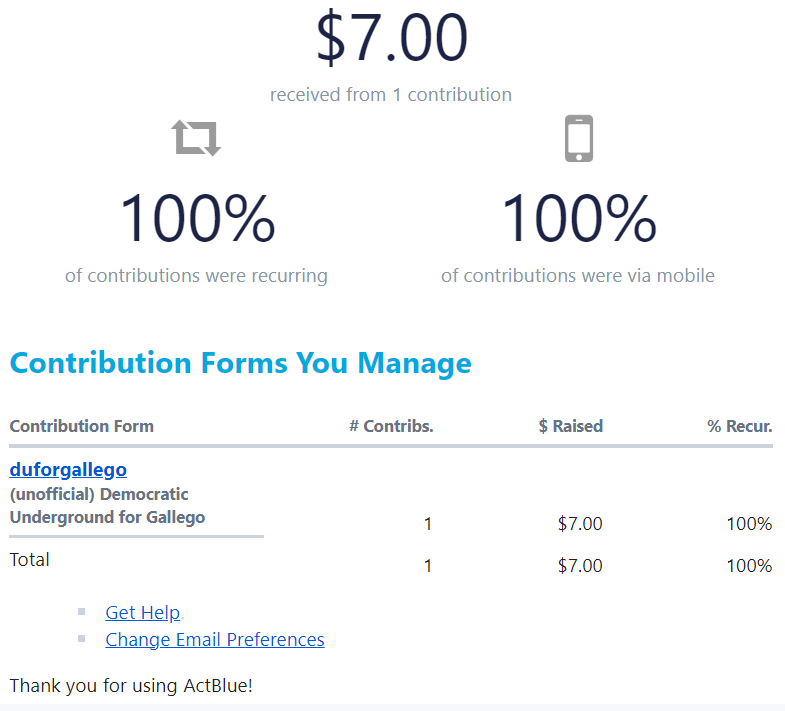Open the Get Help link
This screenshot has height=711, width=785.
(x=142, y=612)
